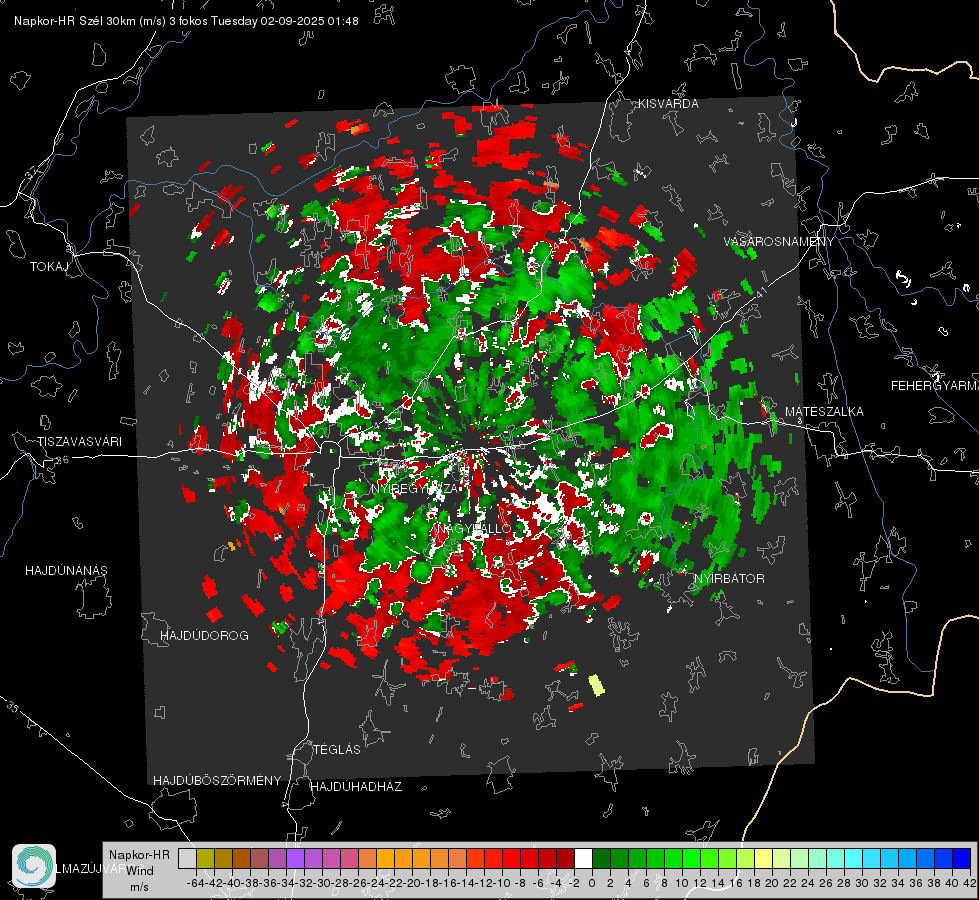
Task: Click the 20 legend scale value
Action: (x=772, y=883)
